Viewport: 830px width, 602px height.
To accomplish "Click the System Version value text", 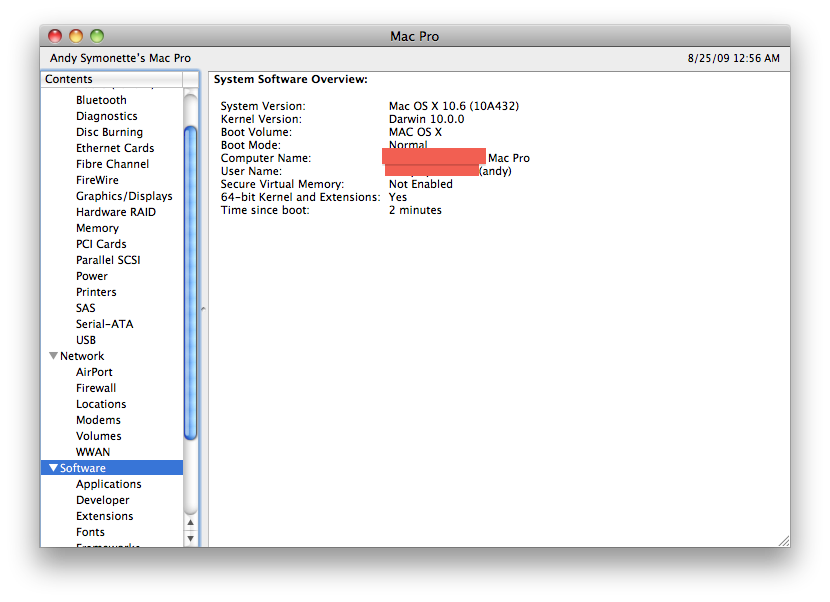I will tap(454, 106).
